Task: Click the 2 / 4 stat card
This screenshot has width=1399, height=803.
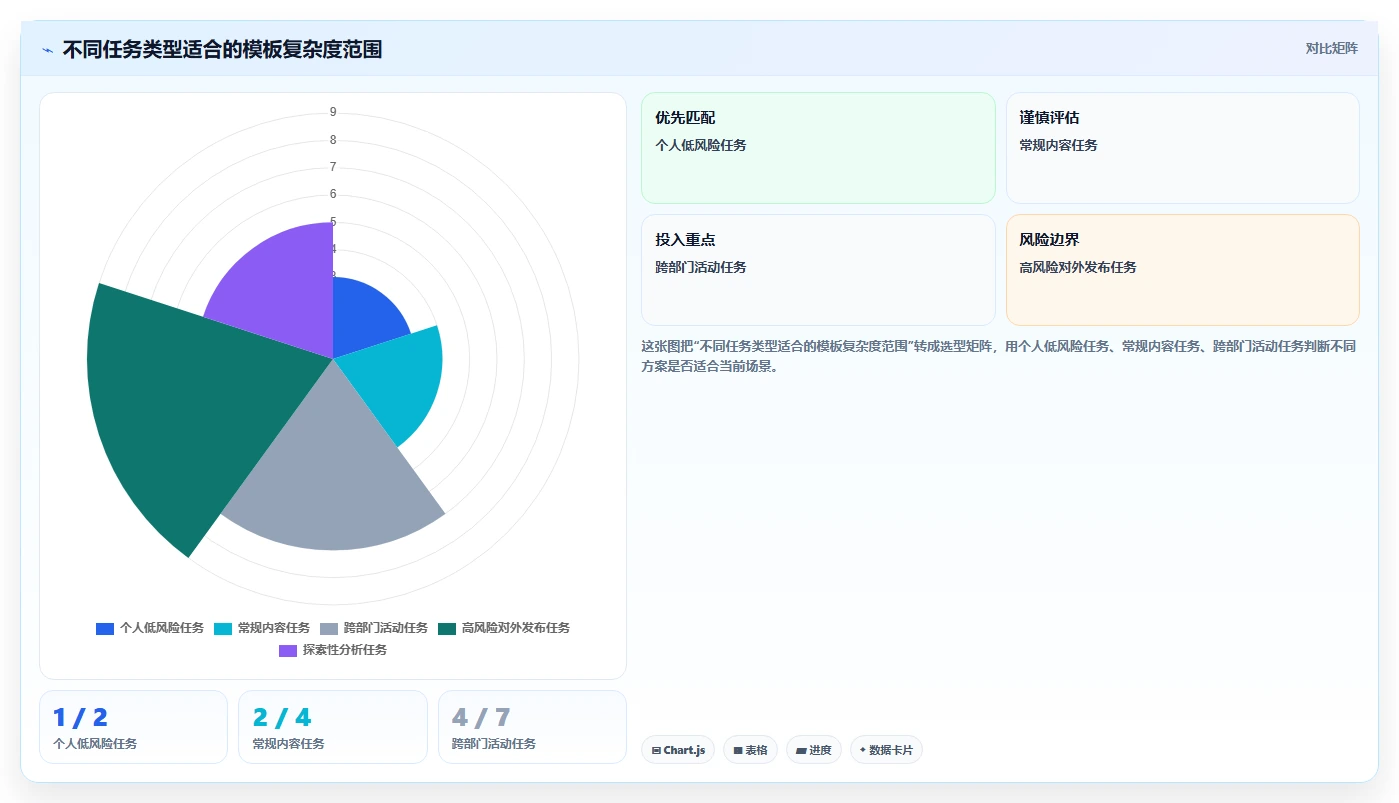Action: point(332,727)
